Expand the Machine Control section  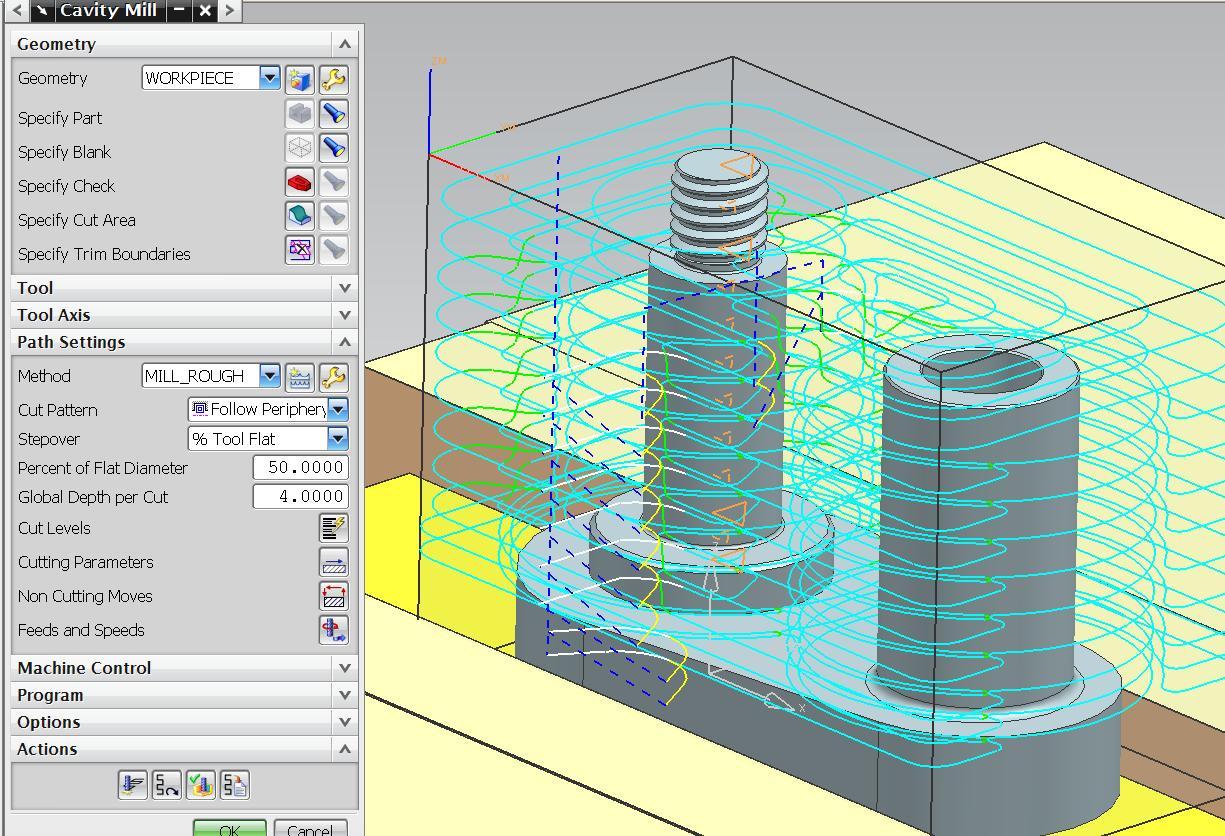345,668
